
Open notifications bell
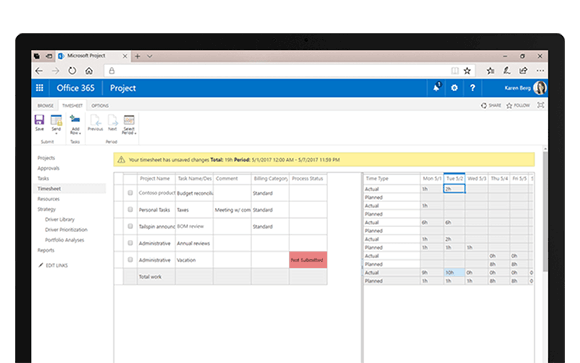pos(436,87)
